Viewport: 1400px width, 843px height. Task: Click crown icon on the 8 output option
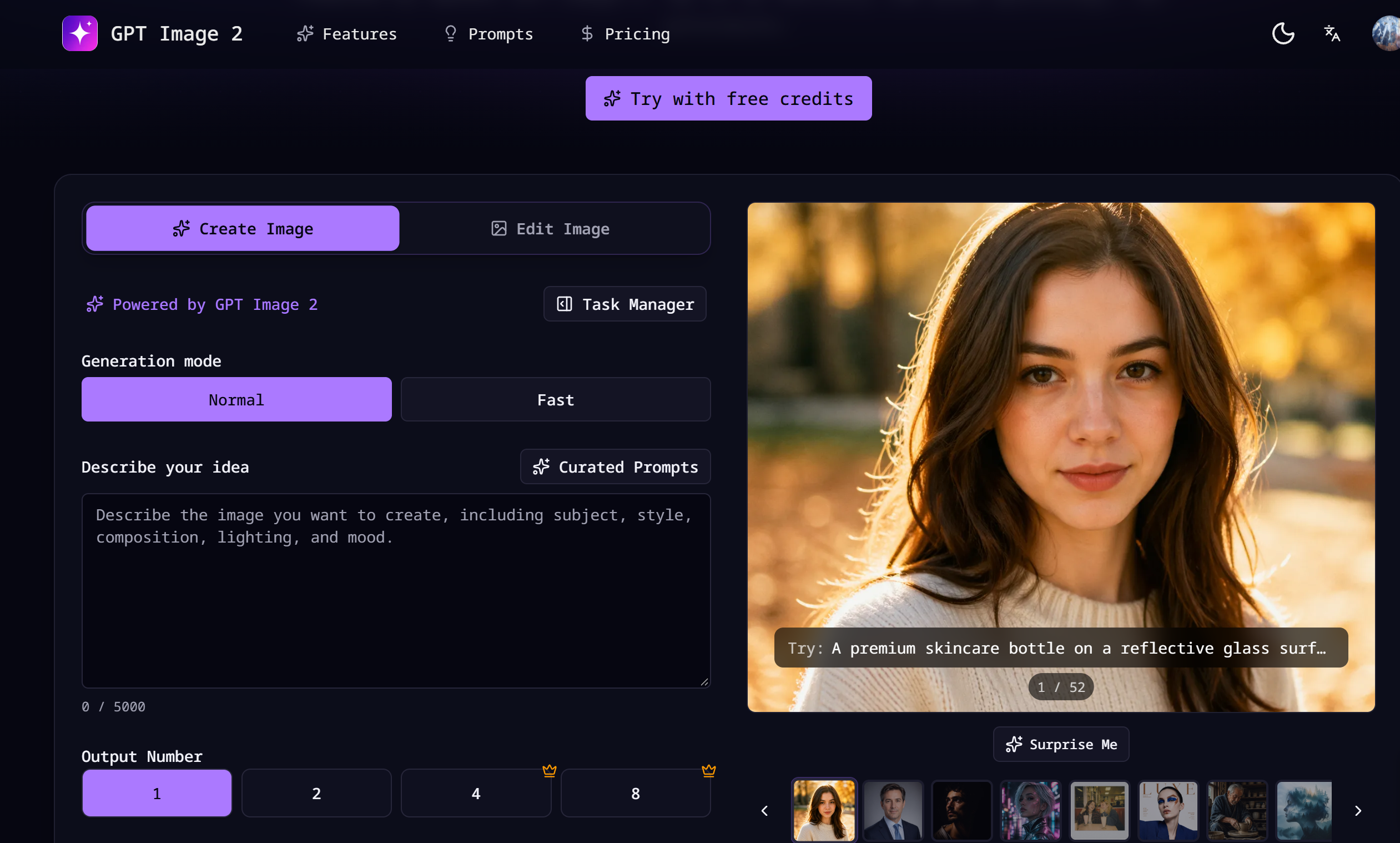(x=708, y=770)
